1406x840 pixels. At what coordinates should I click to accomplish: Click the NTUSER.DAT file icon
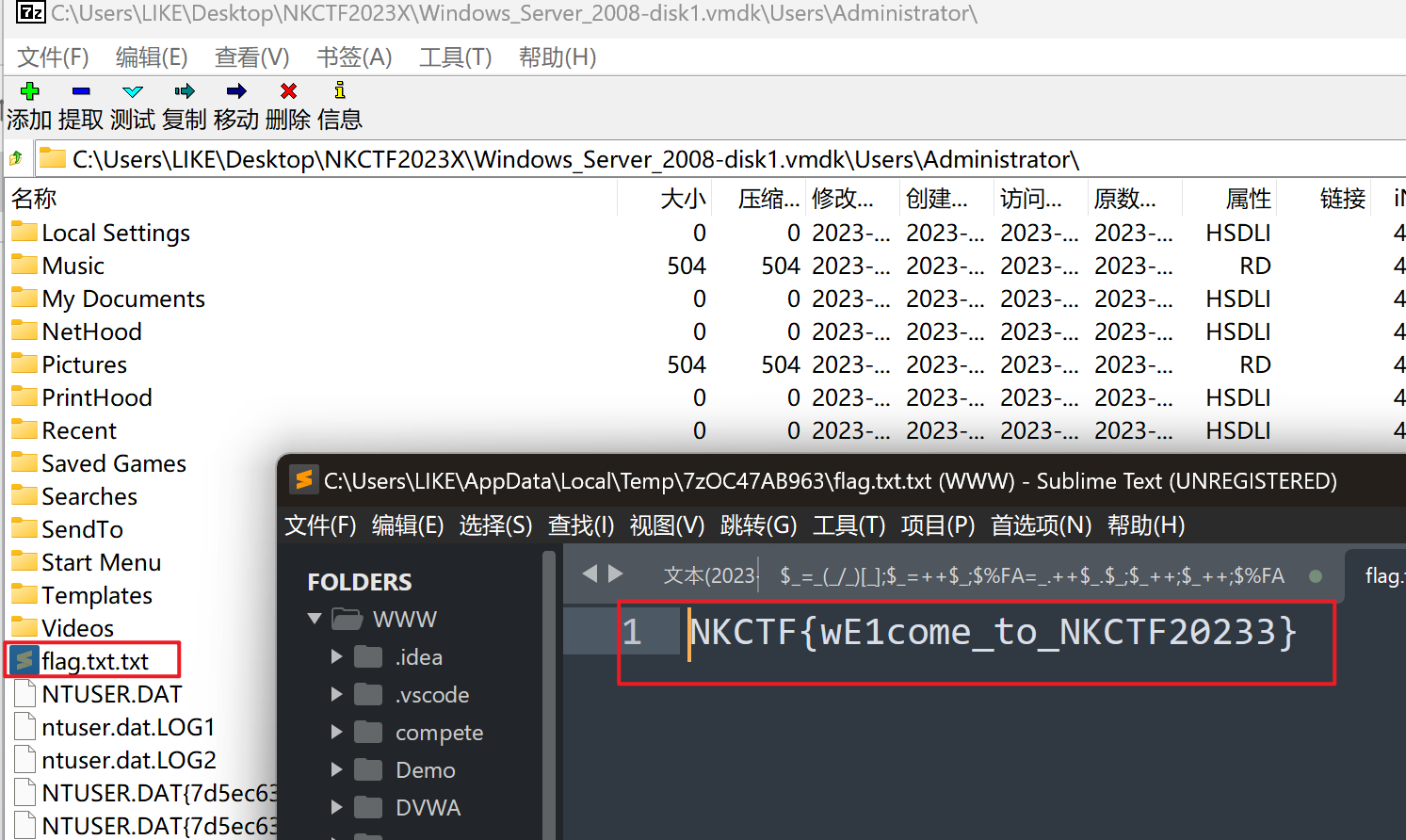coord(25,693)
